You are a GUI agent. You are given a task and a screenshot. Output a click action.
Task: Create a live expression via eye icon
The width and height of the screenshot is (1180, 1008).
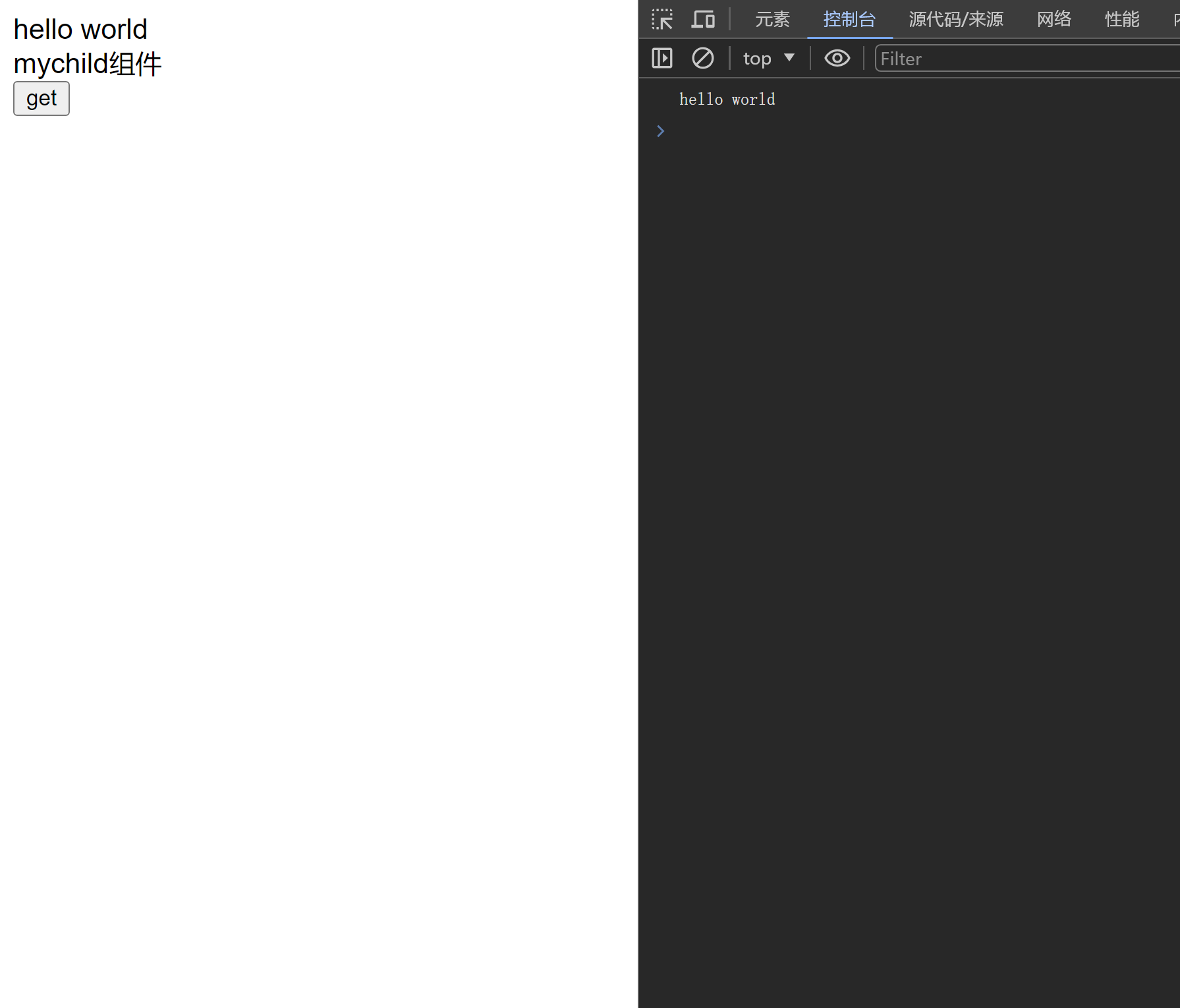pyautogui.click(x=837, y=59)
